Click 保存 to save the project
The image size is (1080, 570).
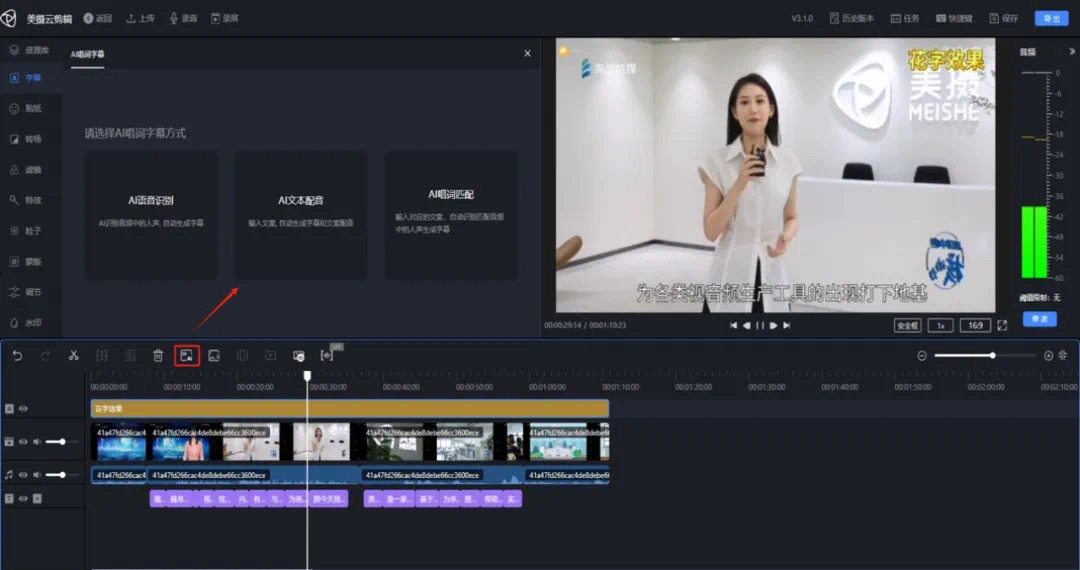coord(1004,19)
